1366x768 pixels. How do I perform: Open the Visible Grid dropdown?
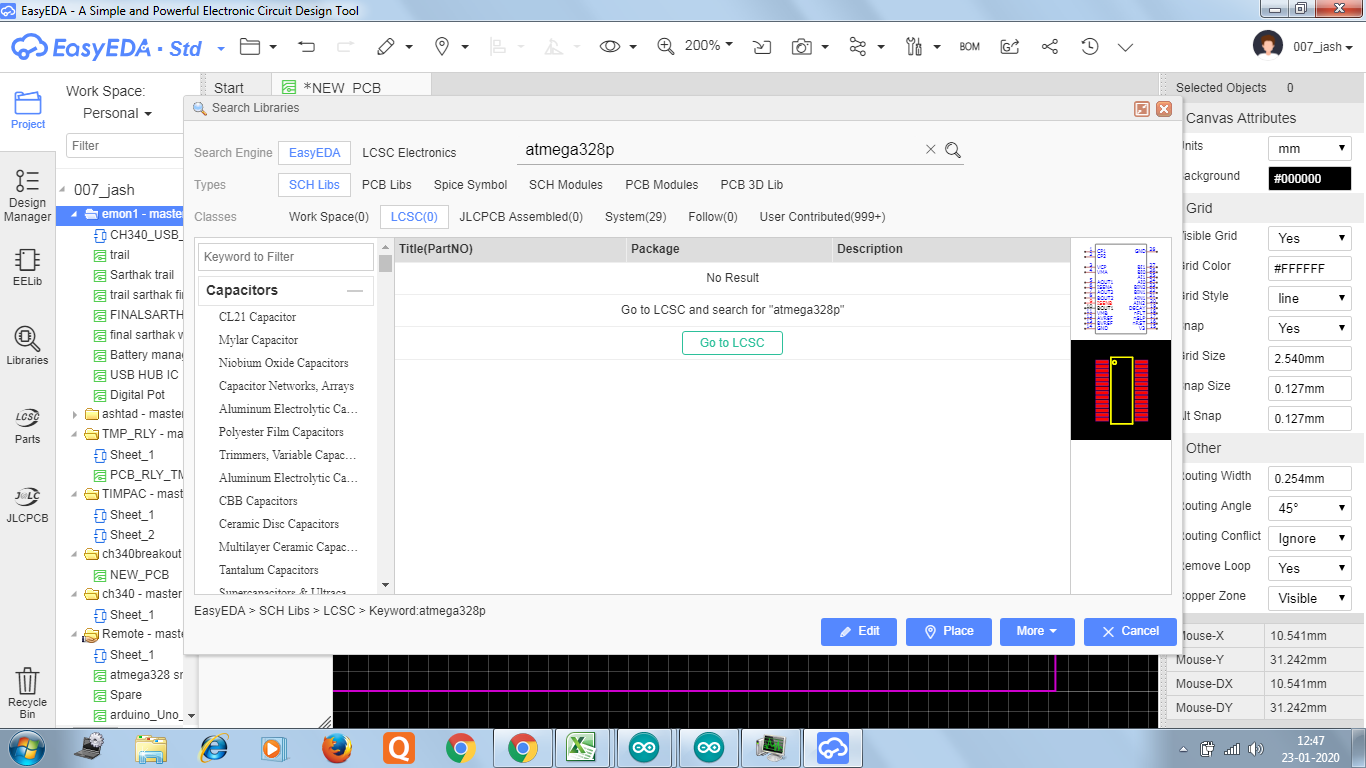pyautogui.click(x=1309, y=238)
